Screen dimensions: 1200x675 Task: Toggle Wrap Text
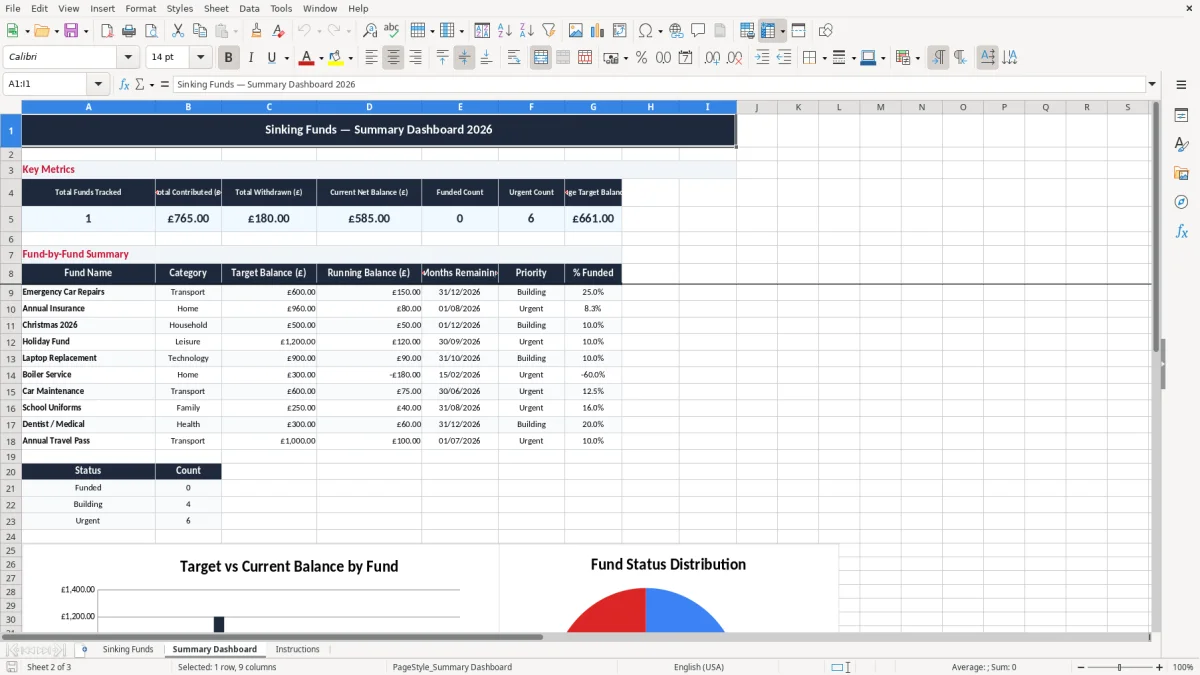pos(513,58)
